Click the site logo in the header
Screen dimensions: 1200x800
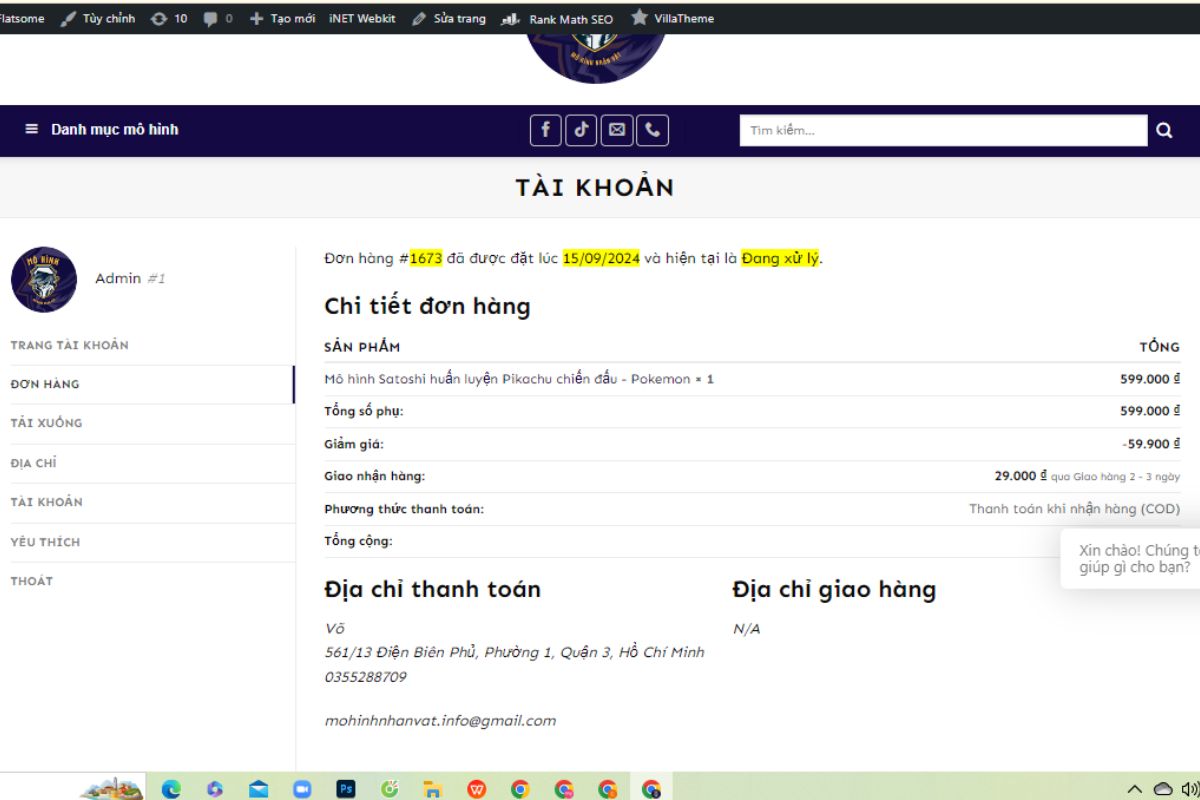tap(595, 58)
